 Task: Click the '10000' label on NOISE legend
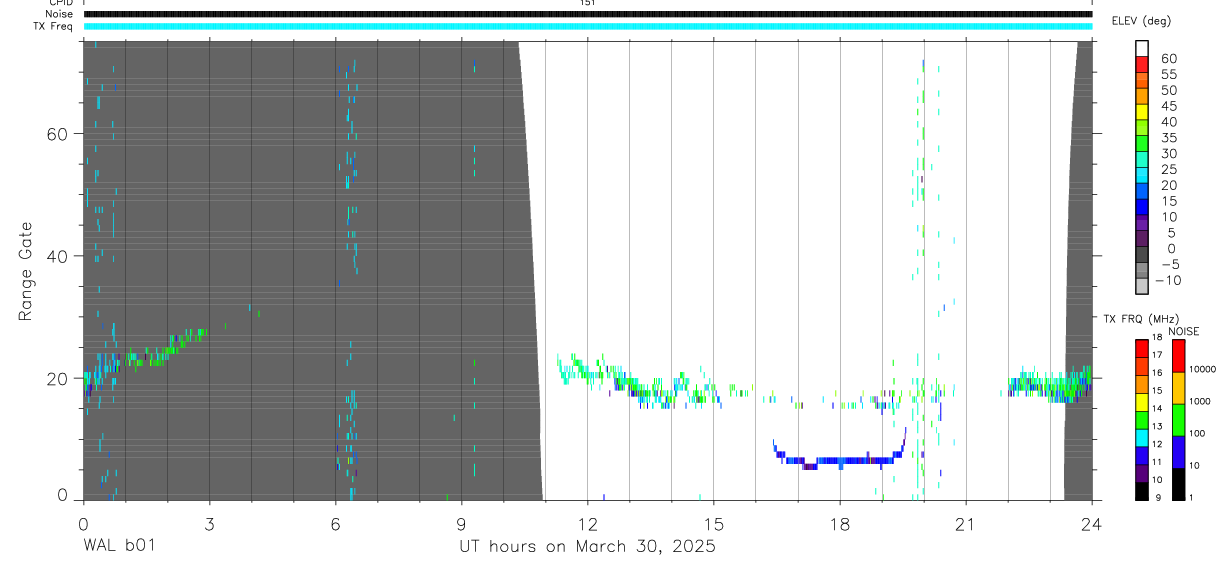pos(1202,370)
